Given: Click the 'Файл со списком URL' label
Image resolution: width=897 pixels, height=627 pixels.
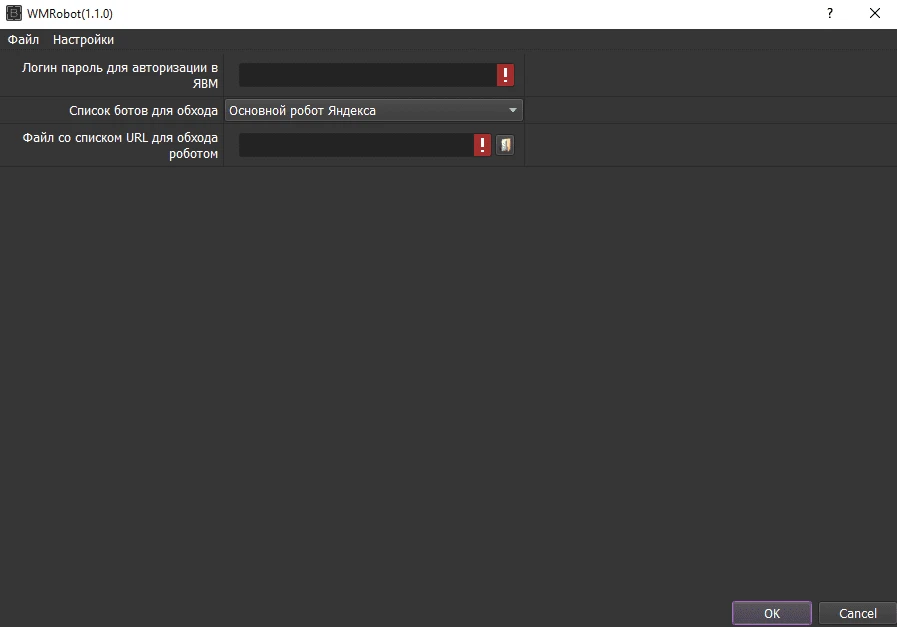Looking at the screenshot, I should point(120,146).
